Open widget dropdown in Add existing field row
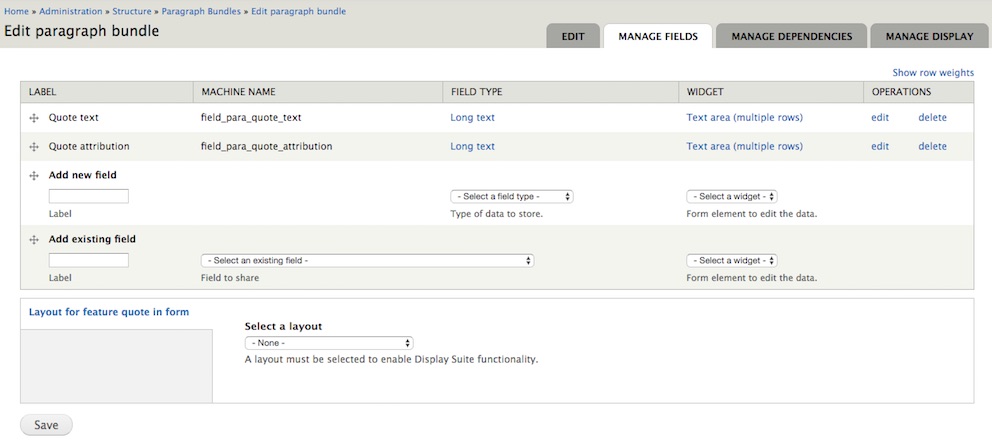 point(731,261)
